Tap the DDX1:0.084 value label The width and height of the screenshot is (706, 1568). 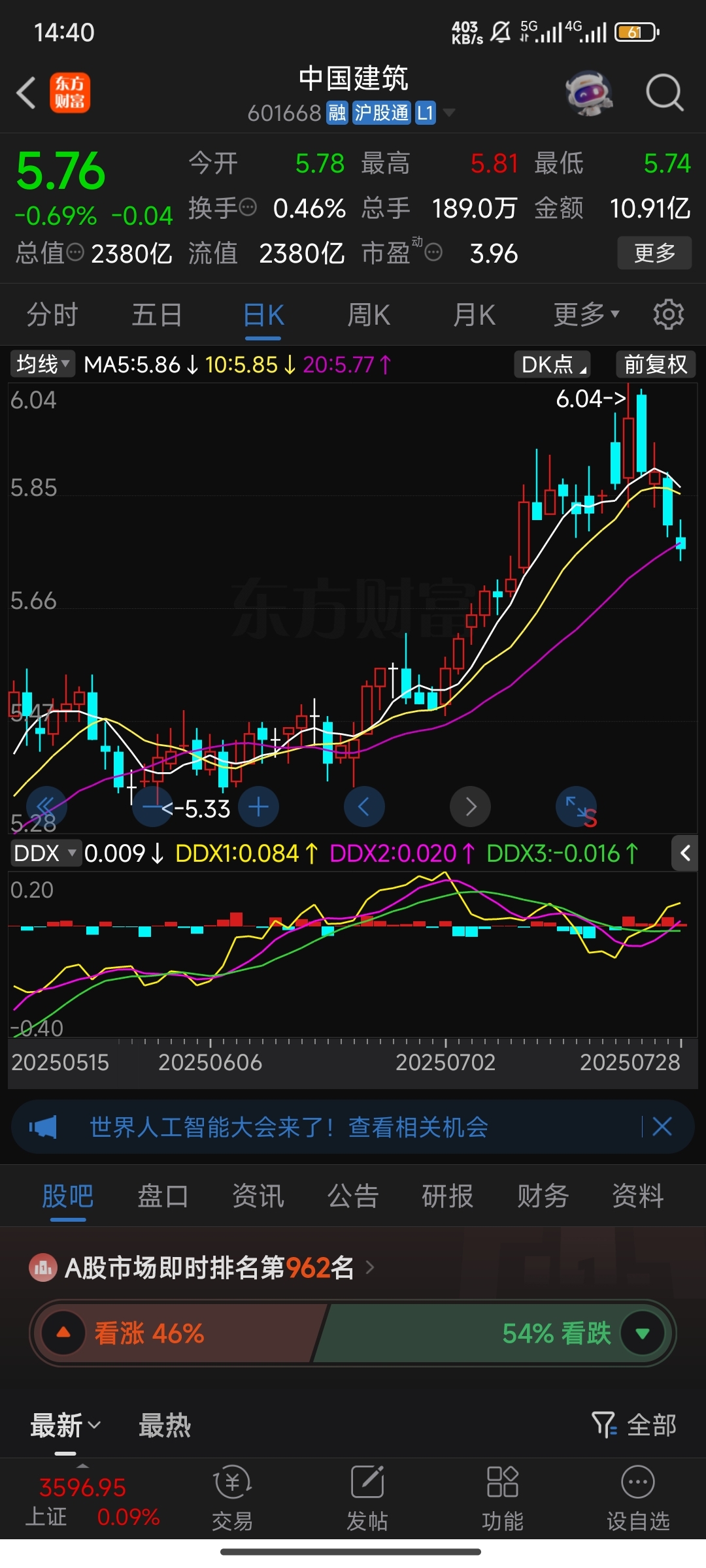[246, 853]
